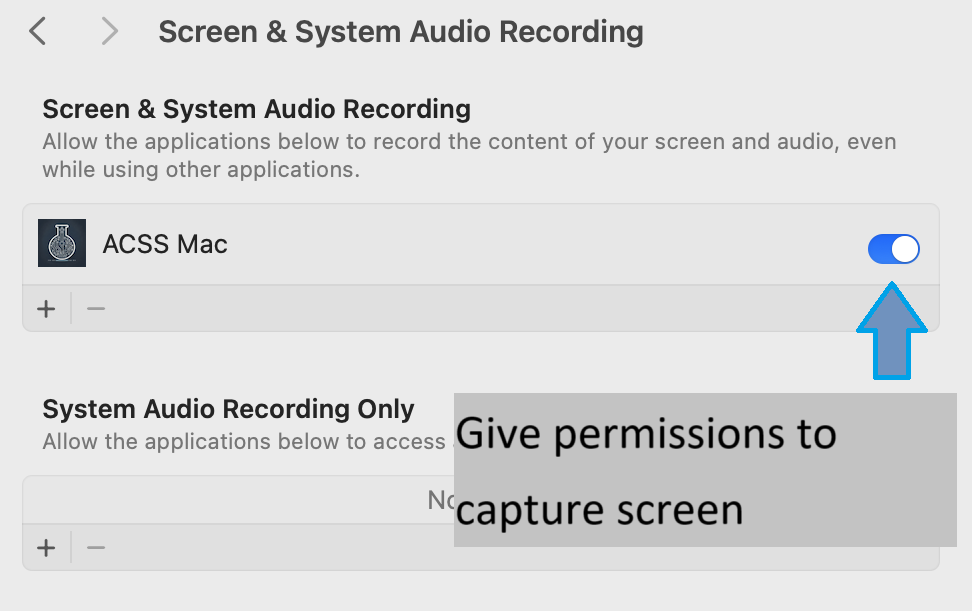Click the bold Screen & System Audio Recording heading

257,110
